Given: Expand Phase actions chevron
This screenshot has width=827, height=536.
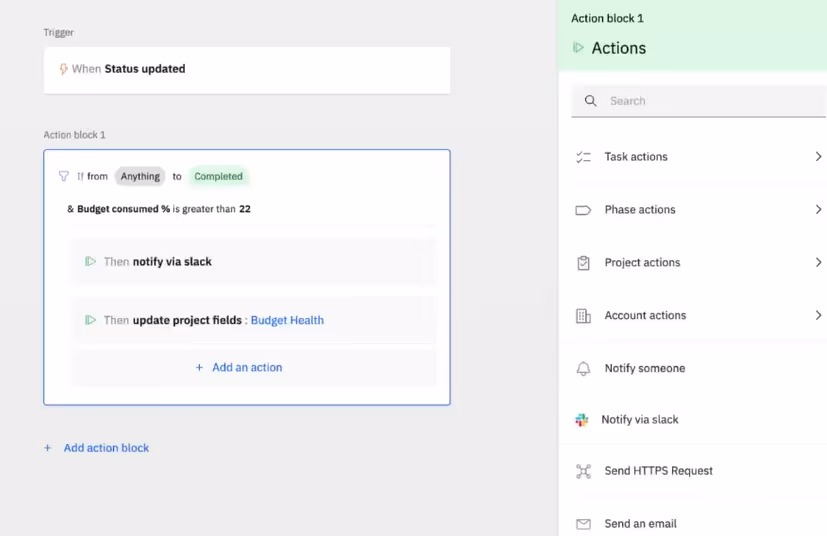Looking at the screenshot, I should [x=818, y=209].
